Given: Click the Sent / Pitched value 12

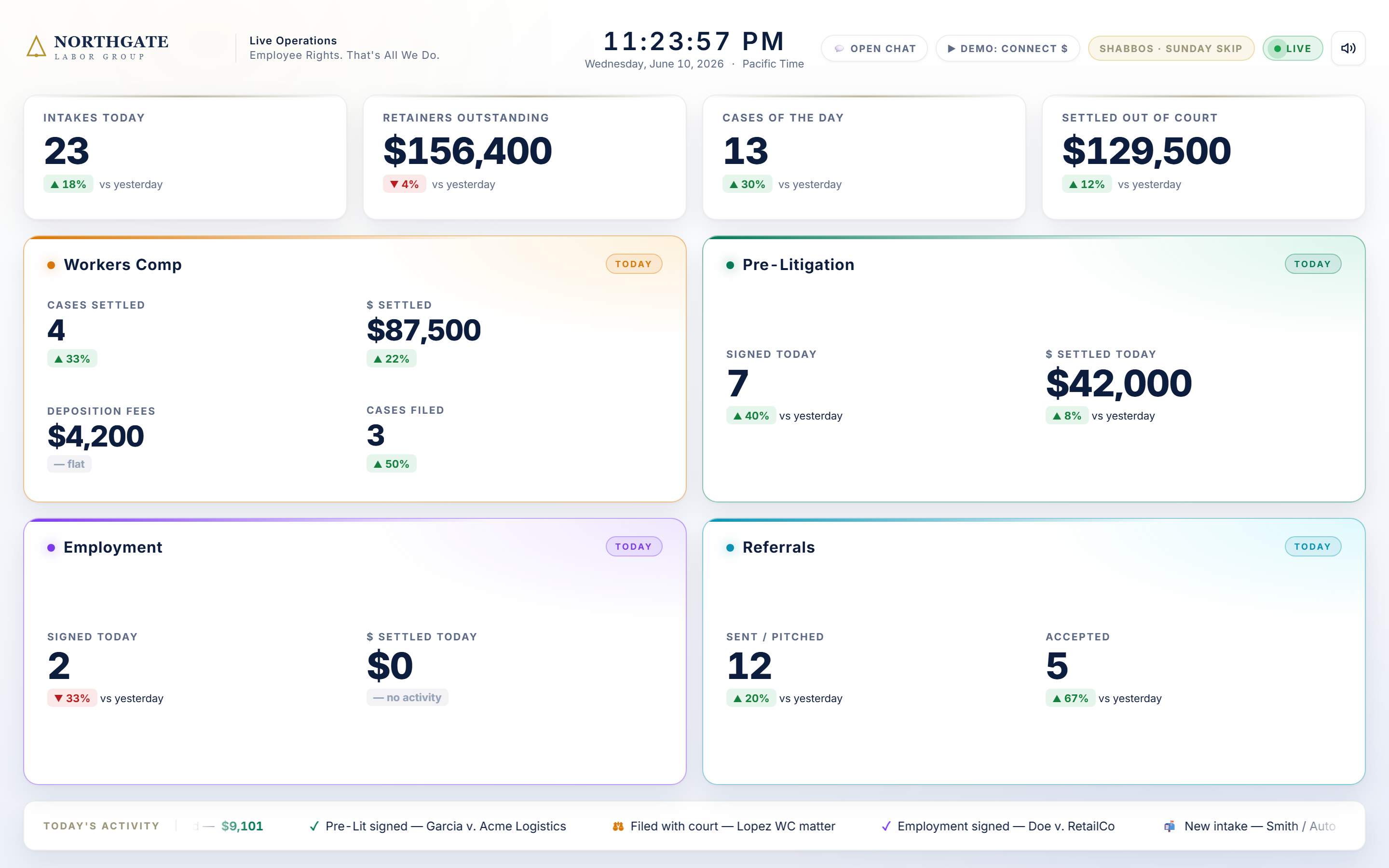Looking at the screenshot, I should coord(749,666).
